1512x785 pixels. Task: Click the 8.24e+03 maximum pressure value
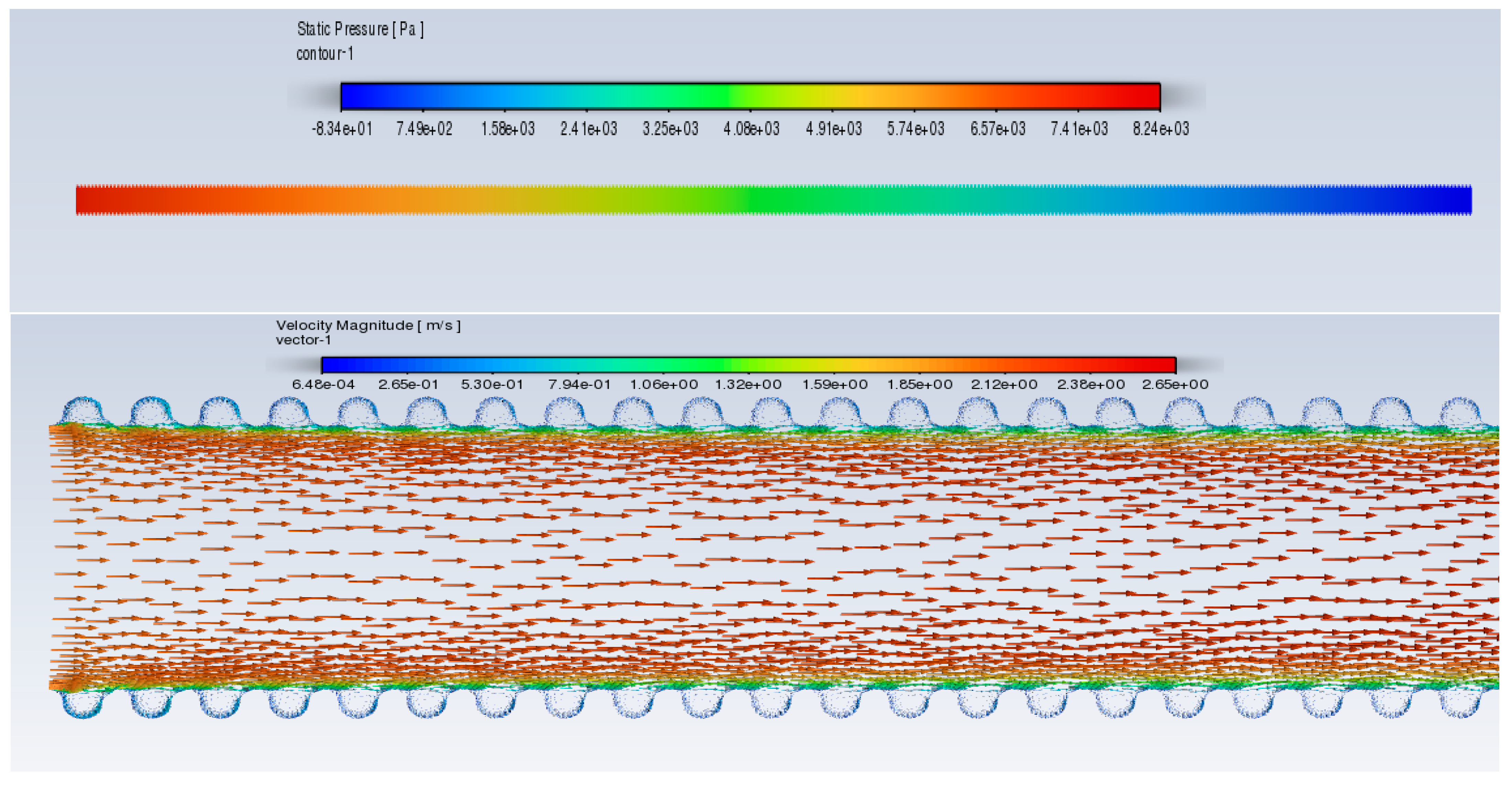tap(1160, 129)
